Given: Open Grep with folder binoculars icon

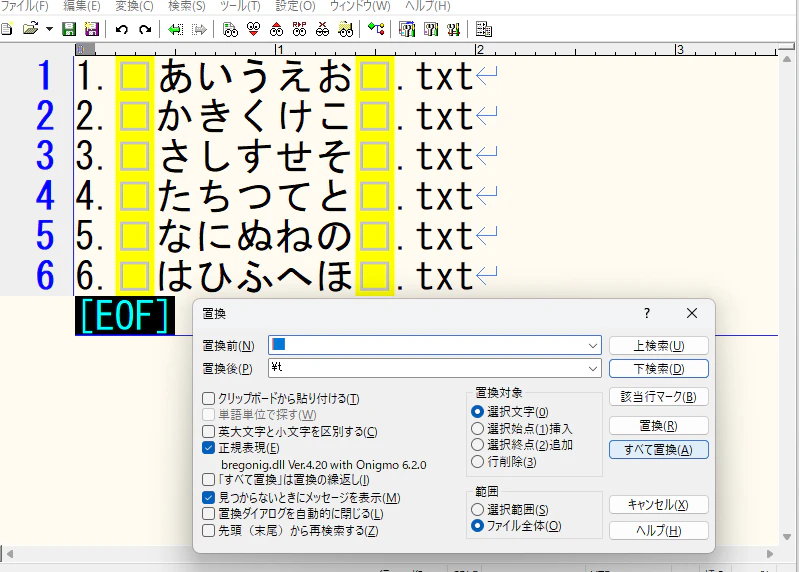Looking at the screenshot, I should (x=345, y=30).
